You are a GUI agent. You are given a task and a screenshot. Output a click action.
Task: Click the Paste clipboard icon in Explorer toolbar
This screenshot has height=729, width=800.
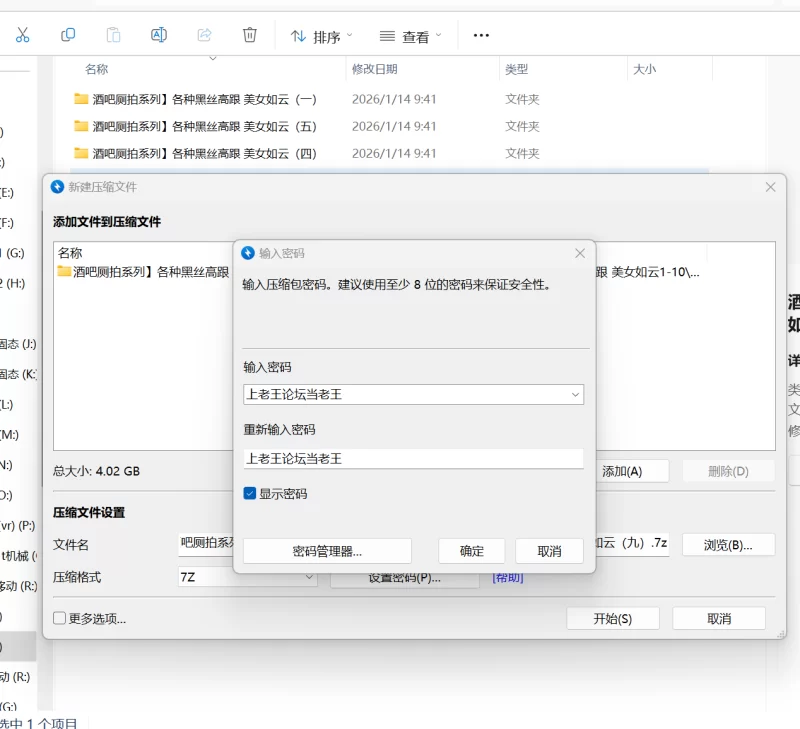click(113, 35)
